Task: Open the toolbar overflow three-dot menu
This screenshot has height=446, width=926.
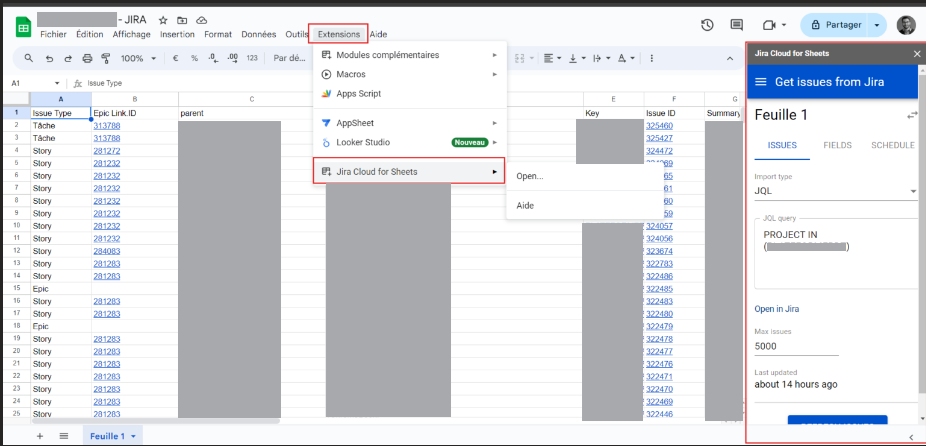Action: (x=651, y=58)
